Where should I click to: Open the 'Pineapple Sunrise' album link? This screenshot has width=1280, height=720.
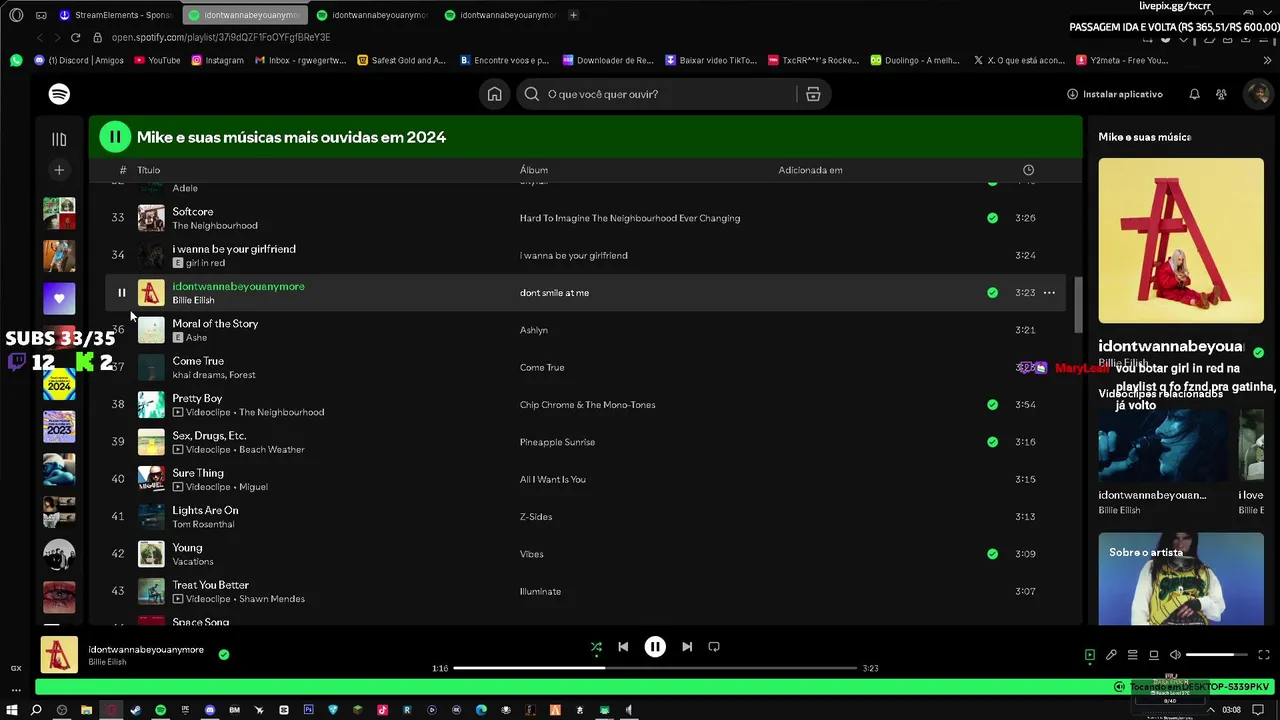(x=557, y=442)
